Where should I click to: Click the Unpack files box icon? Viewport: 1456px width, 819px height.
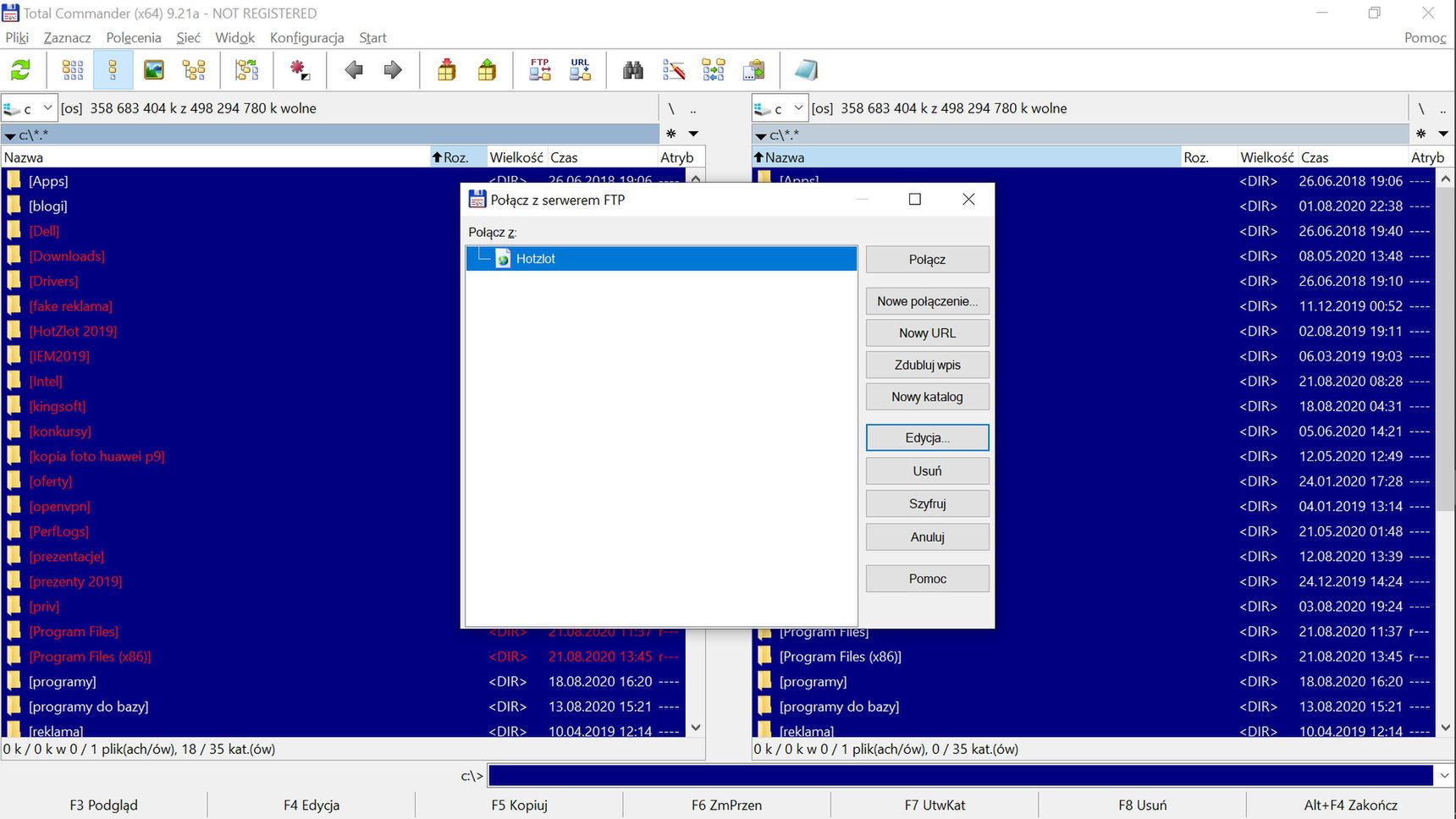tap(487, 70)
